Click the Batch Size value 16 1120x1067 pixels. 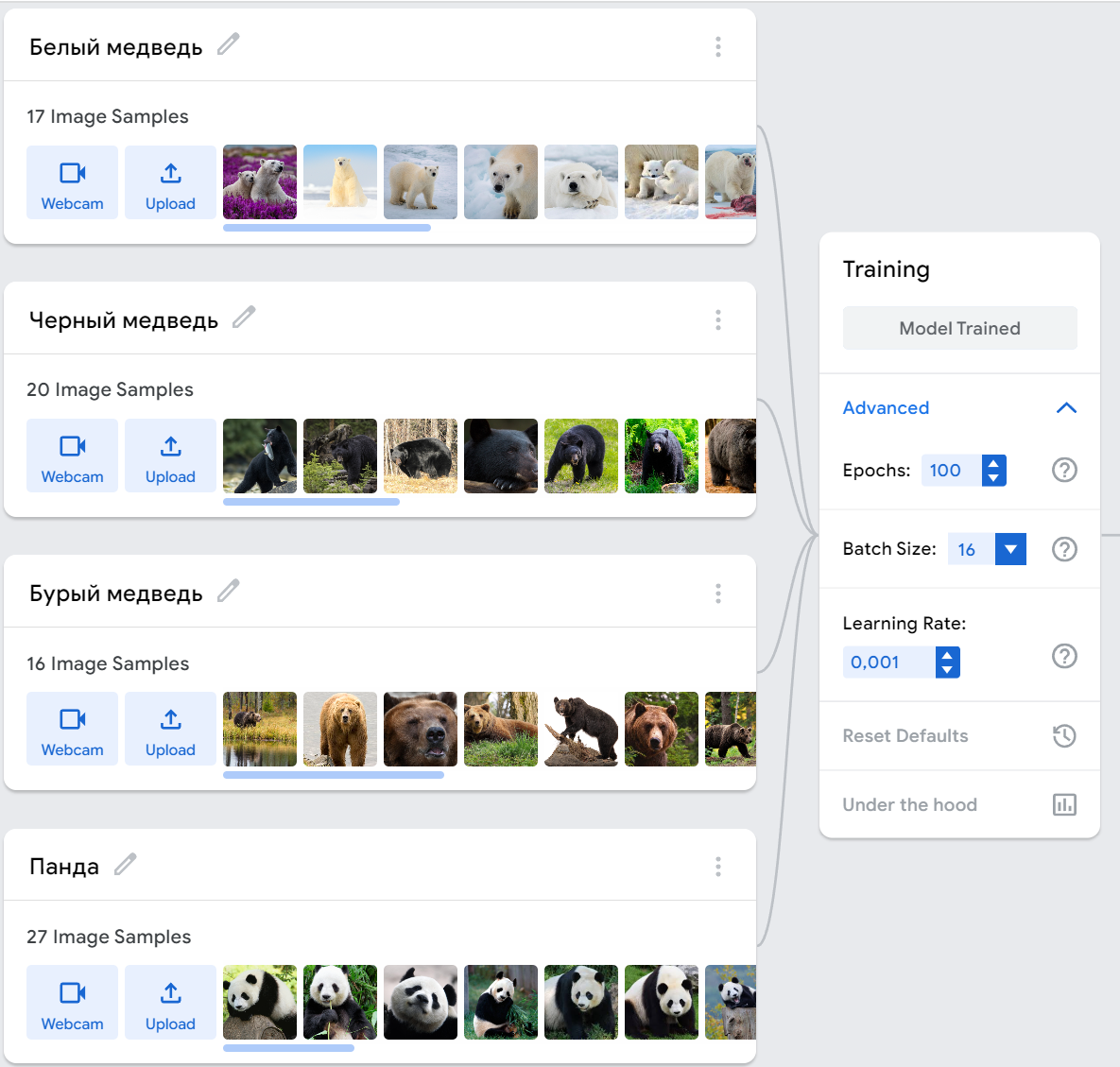(971, 549)
